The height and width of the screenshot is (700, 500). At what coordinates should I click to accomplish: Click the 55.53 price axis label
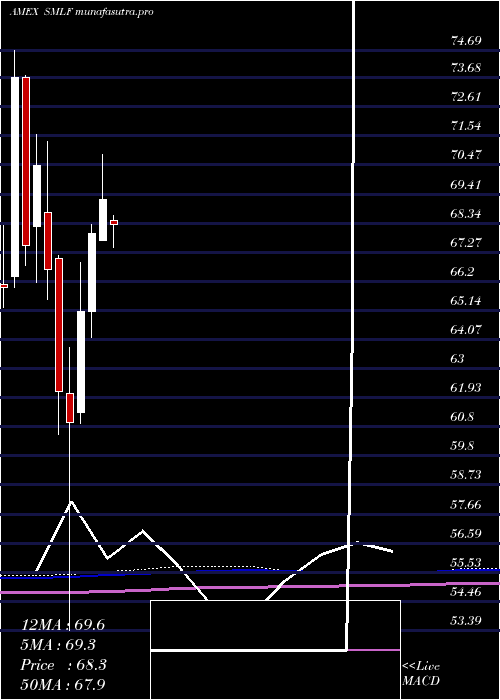pyautogui.click(x=466, y=562)
